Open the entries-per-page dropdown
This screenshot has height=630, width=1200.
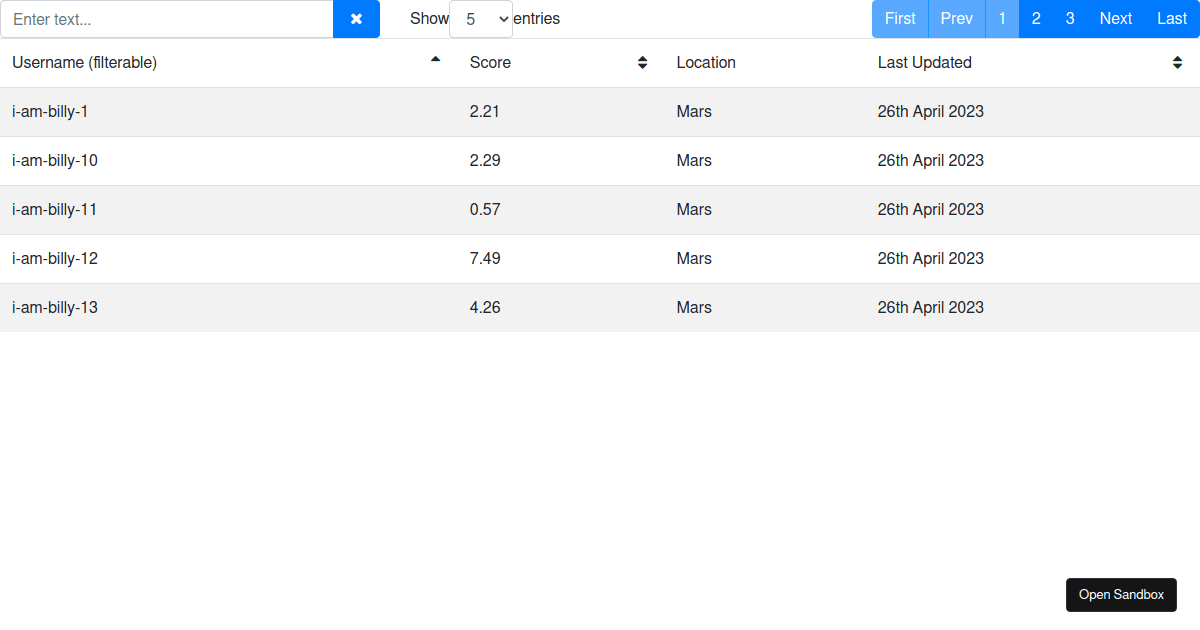point(480,19)
